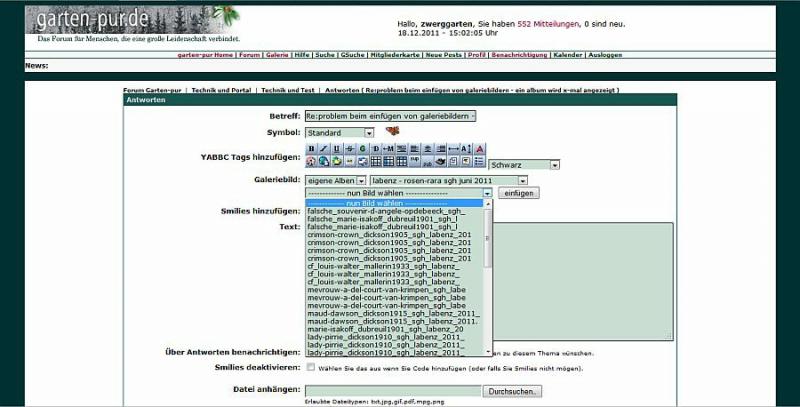800x407 pixels.
Task: Apply Underline tag from toolbar
Action: pyautogui.click(x=337, y=149)
